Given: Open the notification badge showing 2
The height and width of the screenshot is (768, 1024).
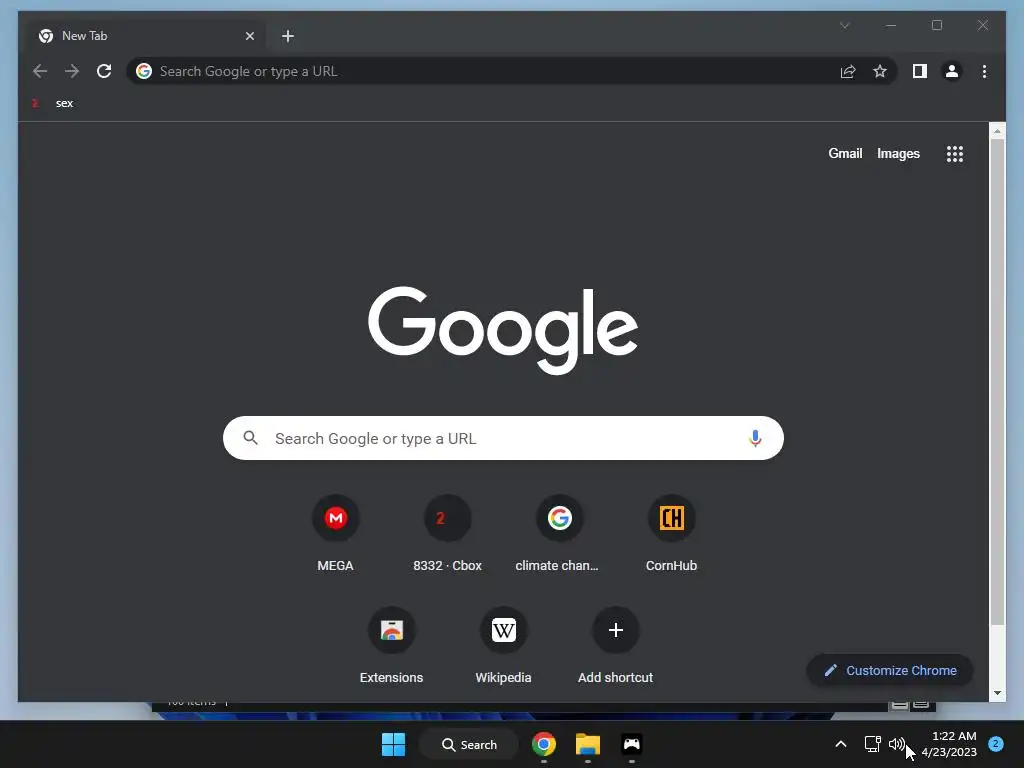Looking at the screenshot, I should pyautogui.click(x=996, y=744).
